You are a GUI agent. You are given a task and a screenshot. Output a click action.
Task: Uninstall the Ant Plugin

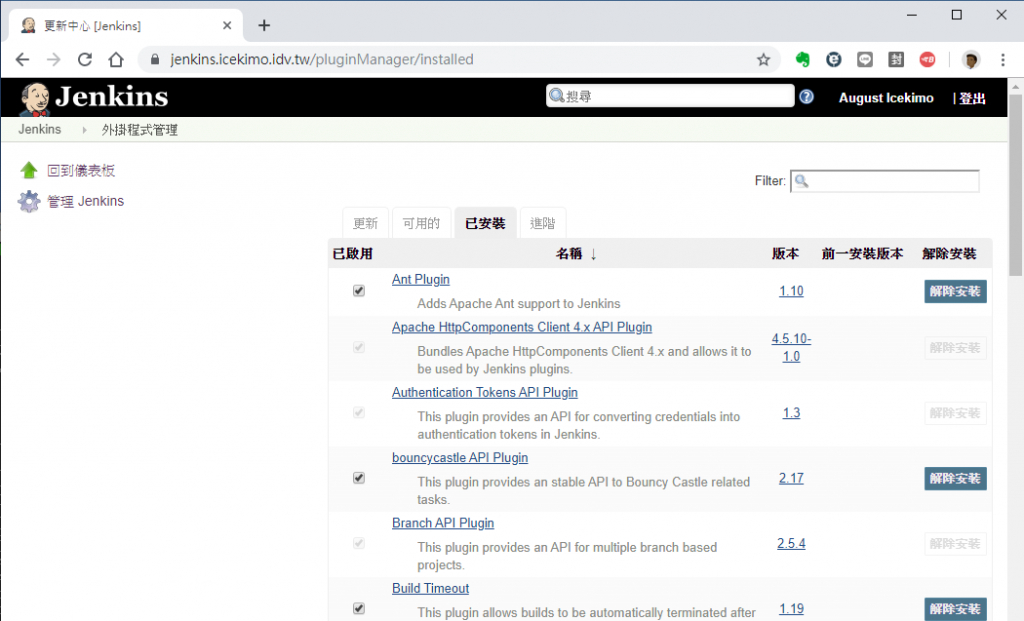click(955, 291)
